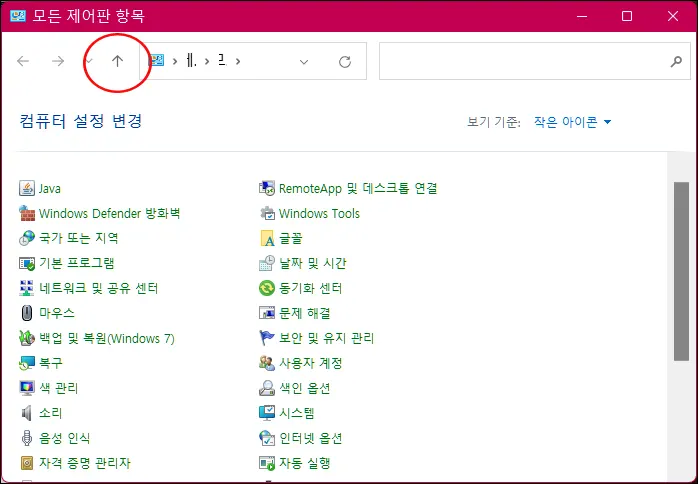This screenshot has height=484, width=698.
Task: Click the calendar clock icon for 날짜 및 시간
Action: pos(267,263)
